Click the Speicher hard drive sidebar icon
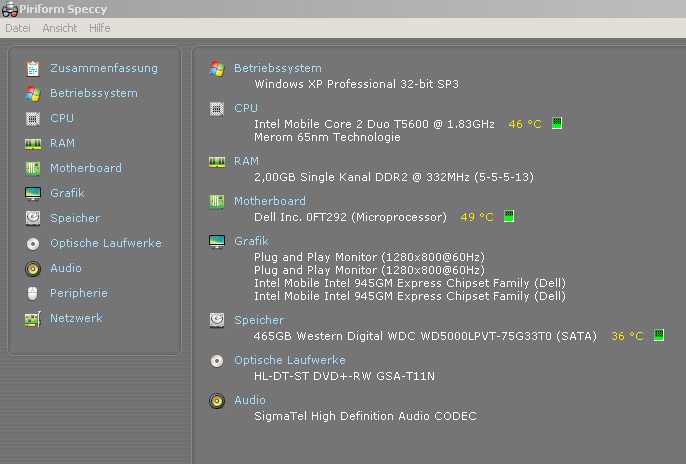Image resolution: width=686 pixels, height=464 pixels. tap(33, 218)
